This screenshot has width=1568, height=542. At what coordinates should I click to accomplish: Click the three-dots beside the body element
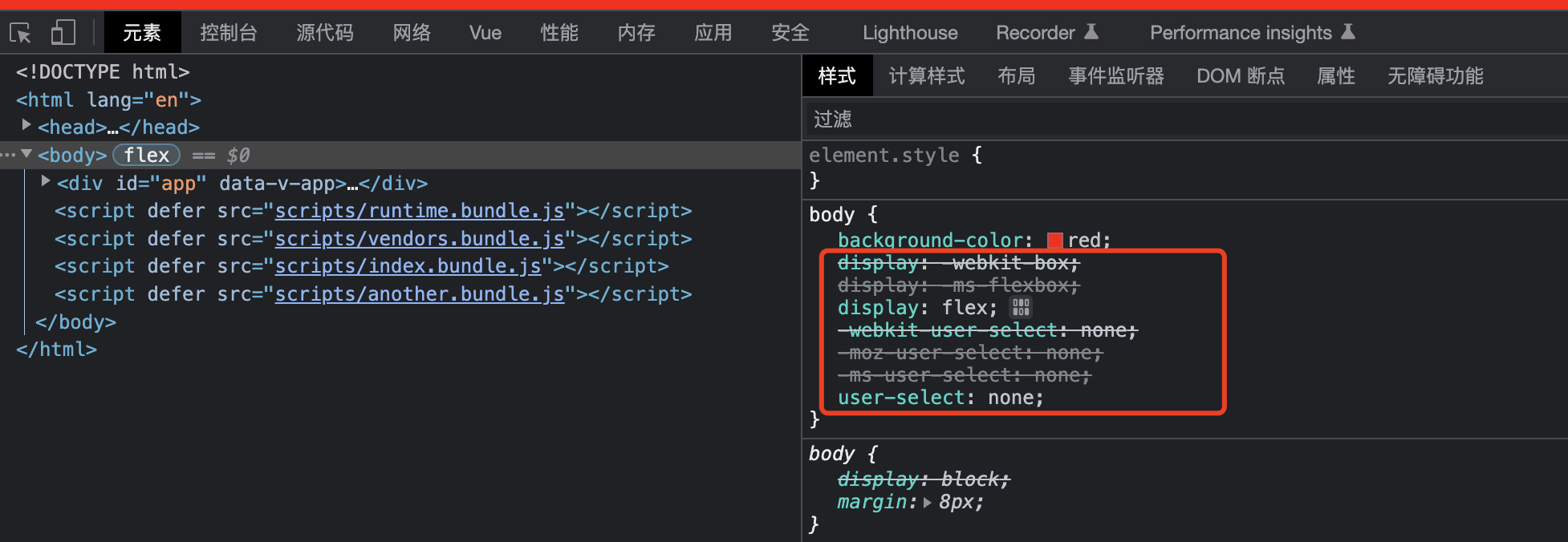8,155
